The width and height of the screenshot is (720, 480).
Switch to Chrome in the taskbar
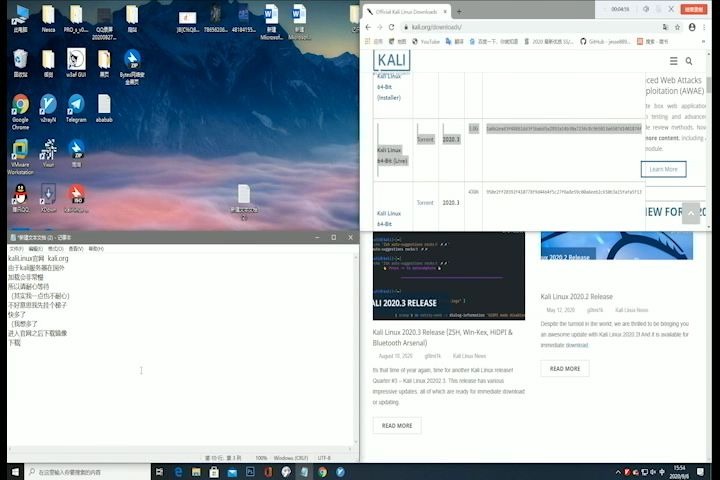click(322, 472)
